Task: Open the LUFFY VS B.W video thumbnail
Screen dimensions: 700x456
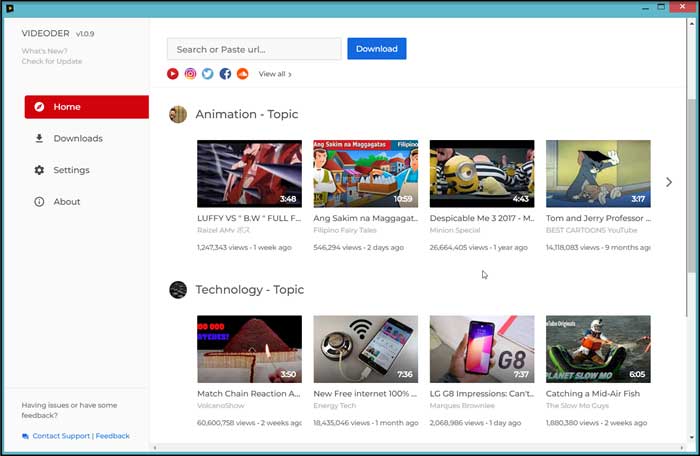Action: point(250,174)
